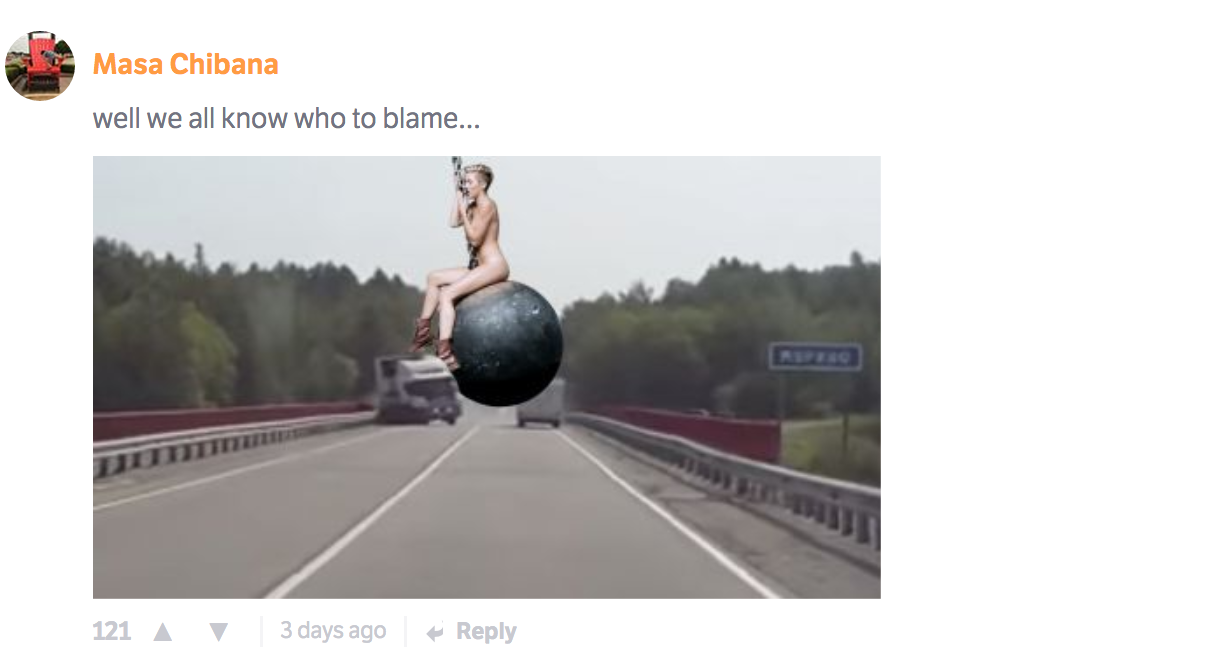Select the comment text about who to blame
The image size is (1231, 667).
click(x=286, y=119)
